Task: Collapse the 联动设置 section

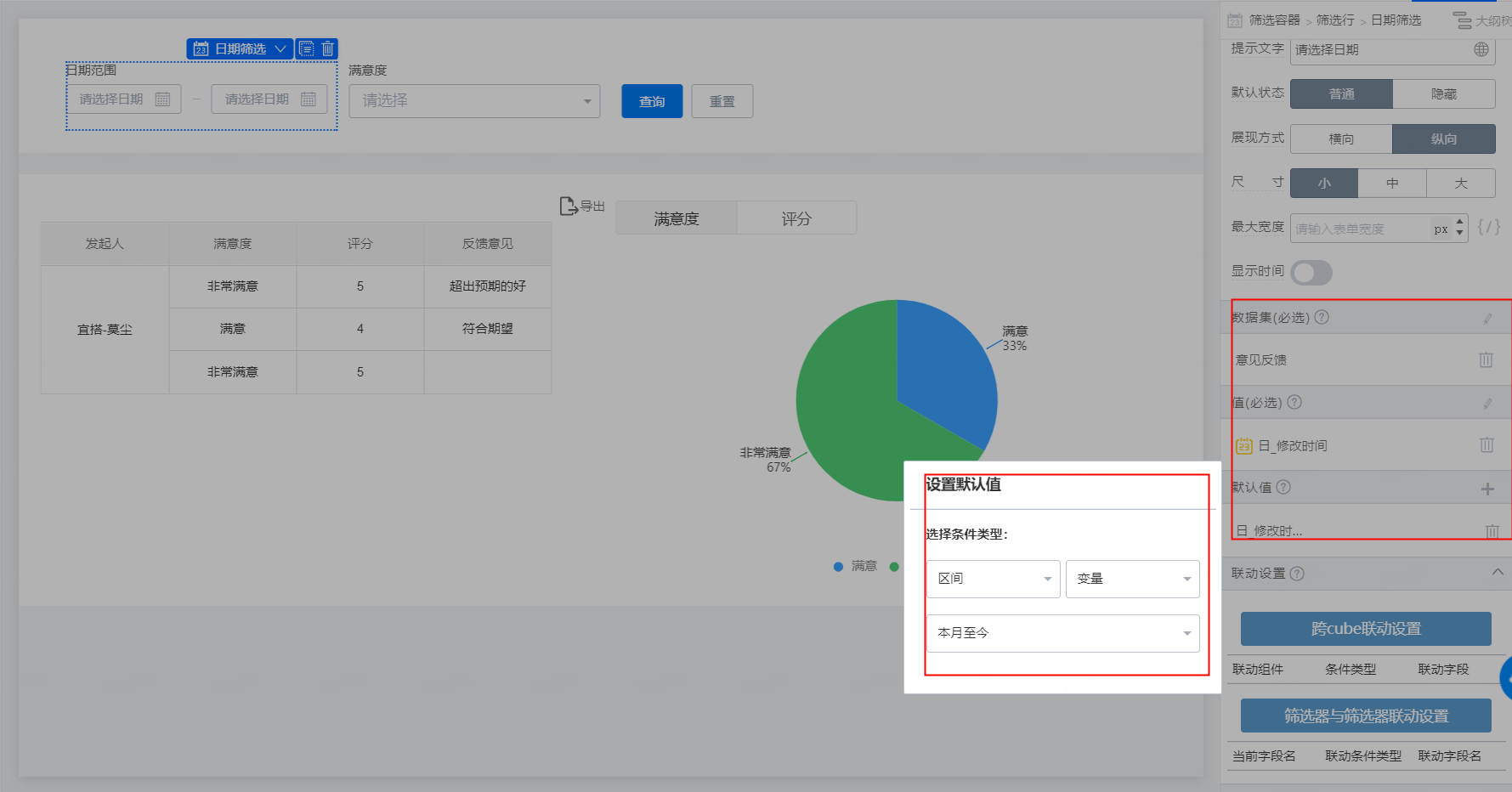Action: [1498, 573]
